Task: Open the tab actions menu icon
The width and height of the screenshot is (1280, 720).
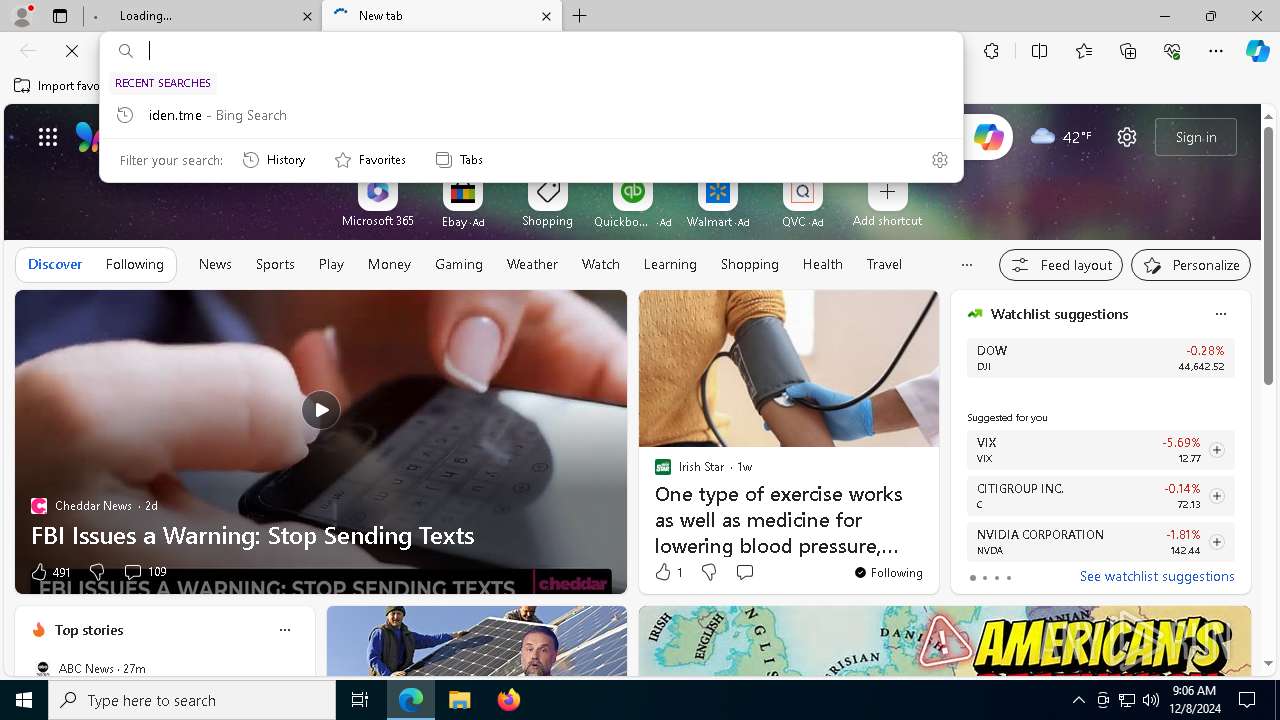Action: click(60, 16)
